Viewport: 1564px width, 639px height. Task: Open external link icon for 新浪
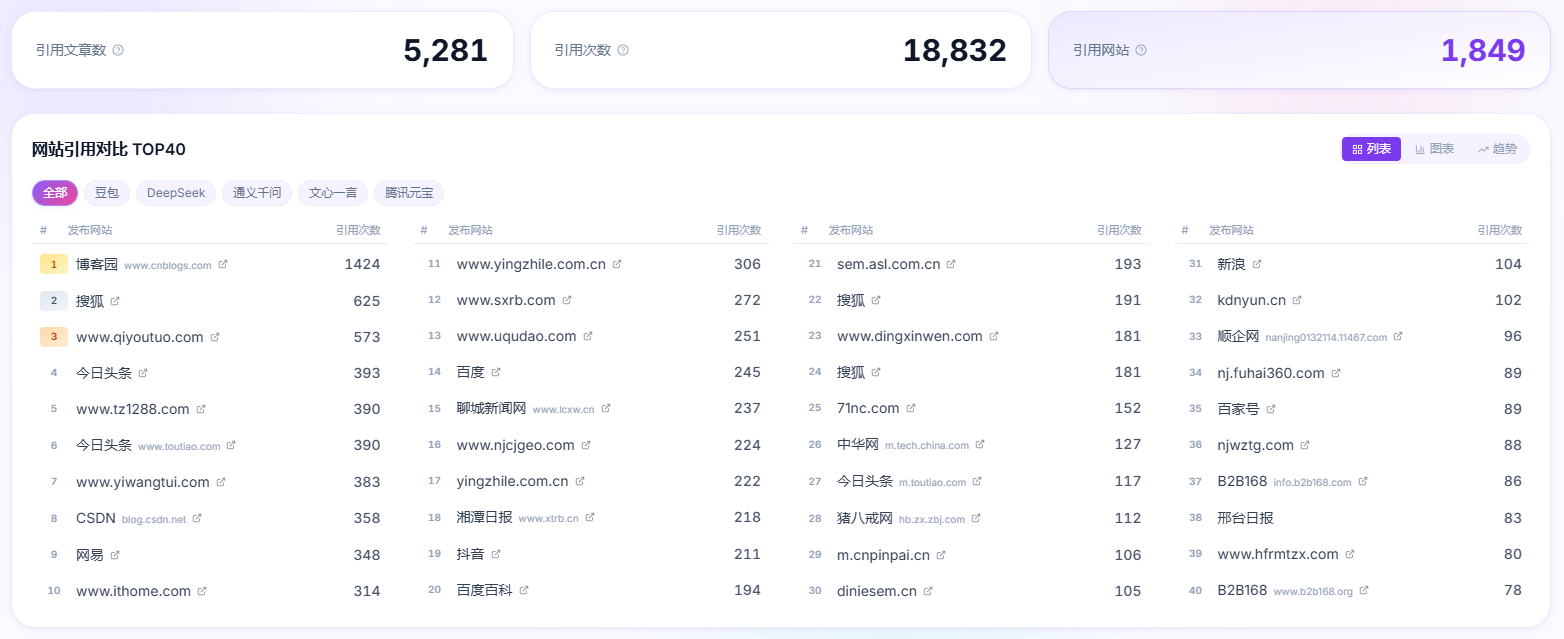coord(1257,264)
